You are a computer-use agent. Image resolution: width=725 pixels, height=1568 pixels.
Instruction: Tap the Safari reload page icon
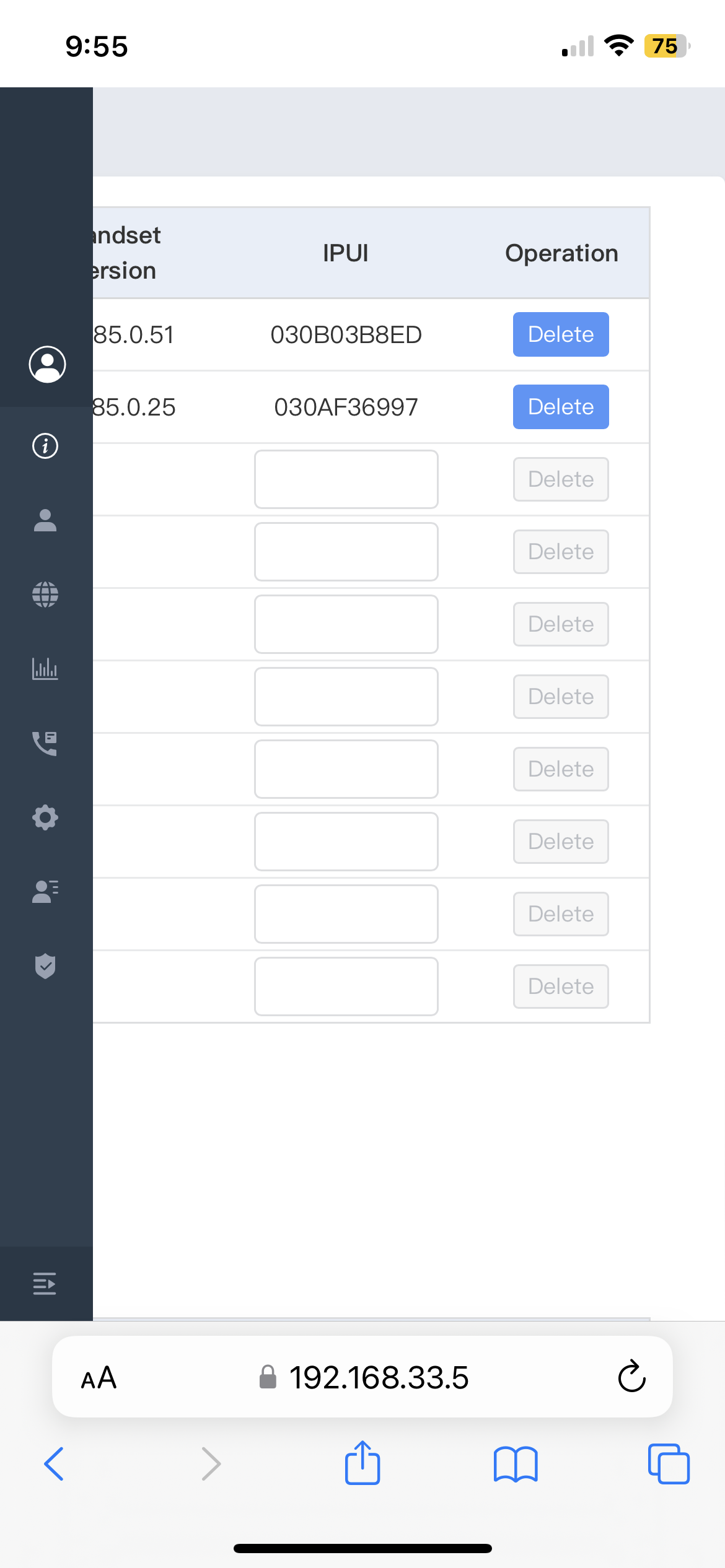pos(631,1377)
